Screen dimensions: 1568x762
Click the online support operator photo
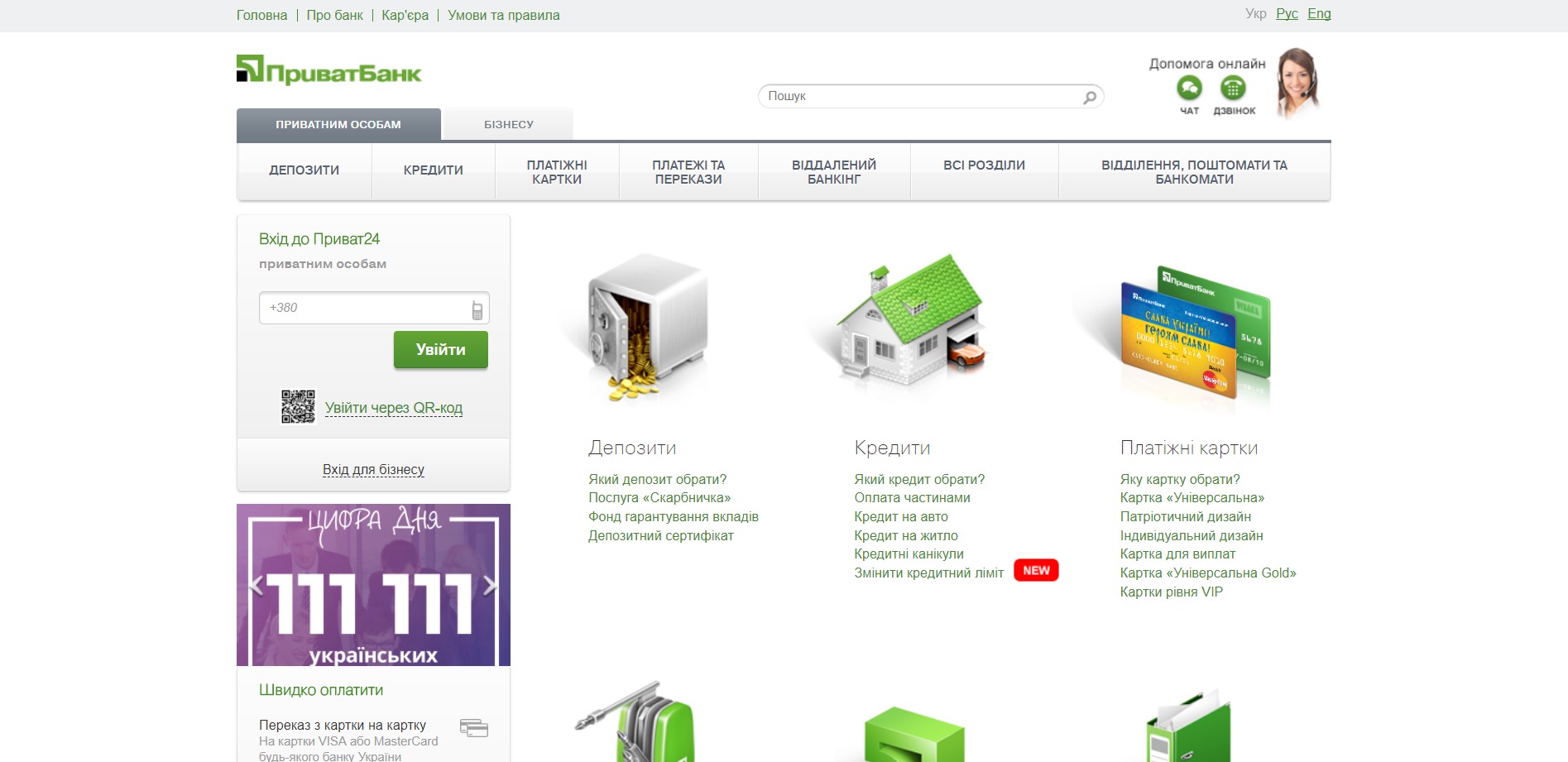[x=1297, y=83]
